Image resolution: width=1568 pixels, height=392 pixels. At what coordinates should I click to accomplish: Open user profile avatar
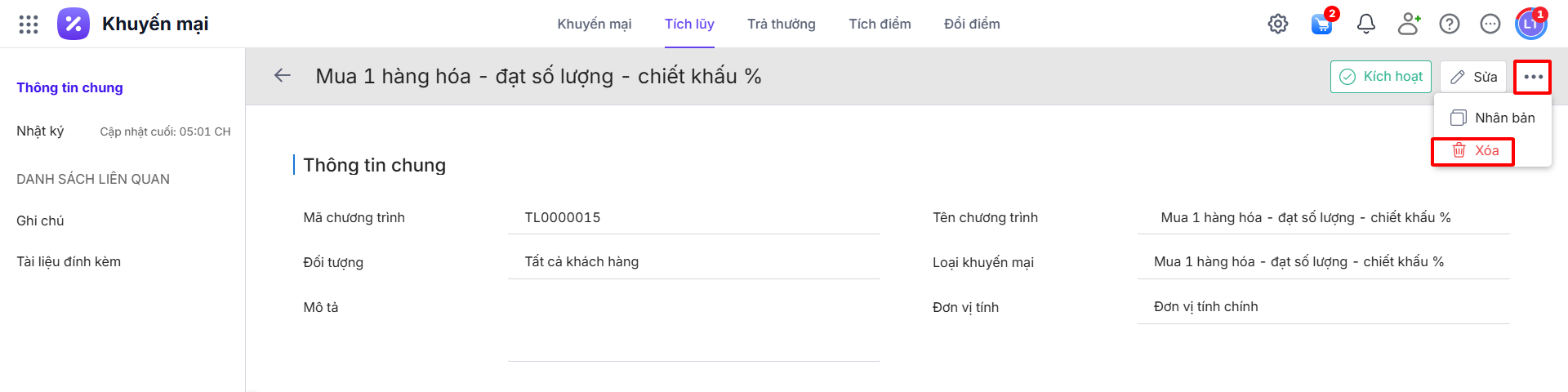1530,24
